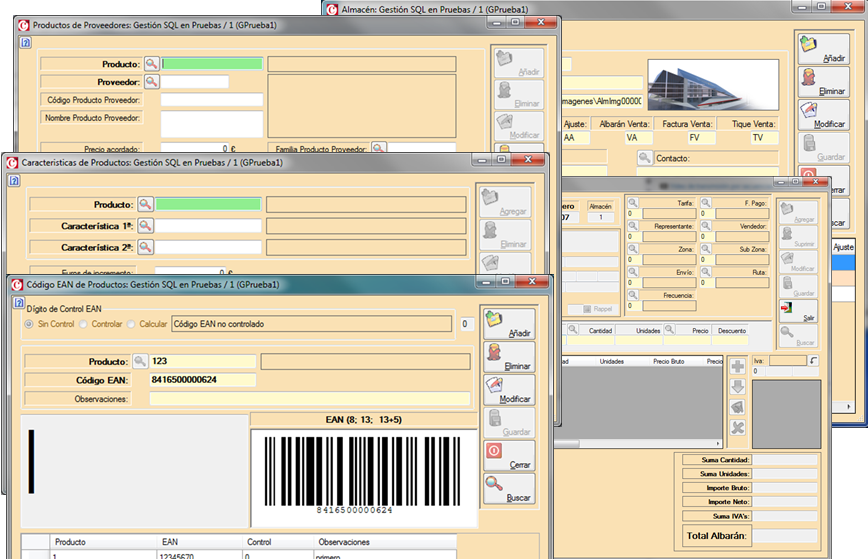
Task: Click Modificar button in Productos de Proveedores window
Action: click(x=519, y=126)
